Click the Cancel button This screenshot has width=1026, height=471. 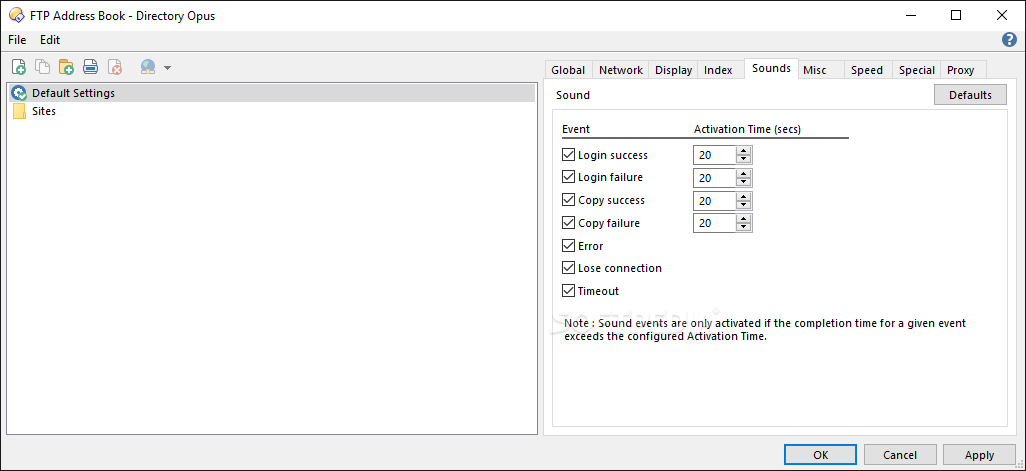[x=900, y=455]
